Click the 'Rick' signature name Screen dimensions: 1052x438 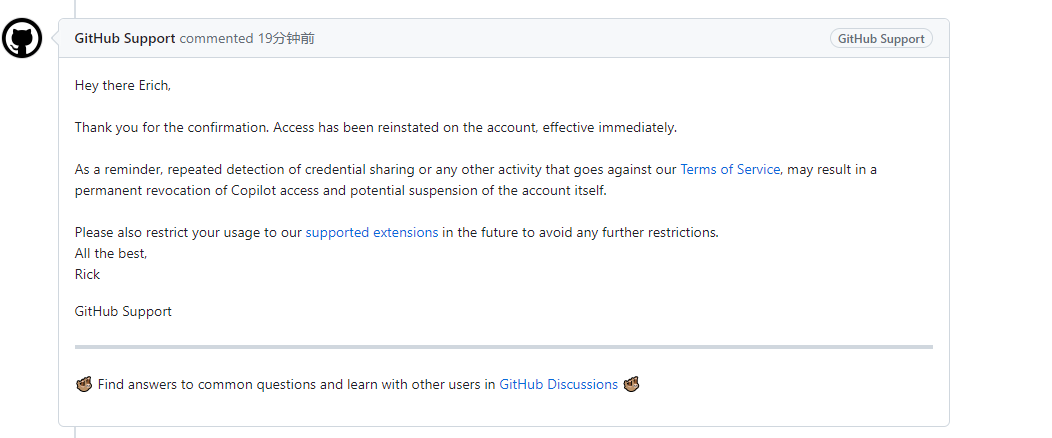click(87, 274)
